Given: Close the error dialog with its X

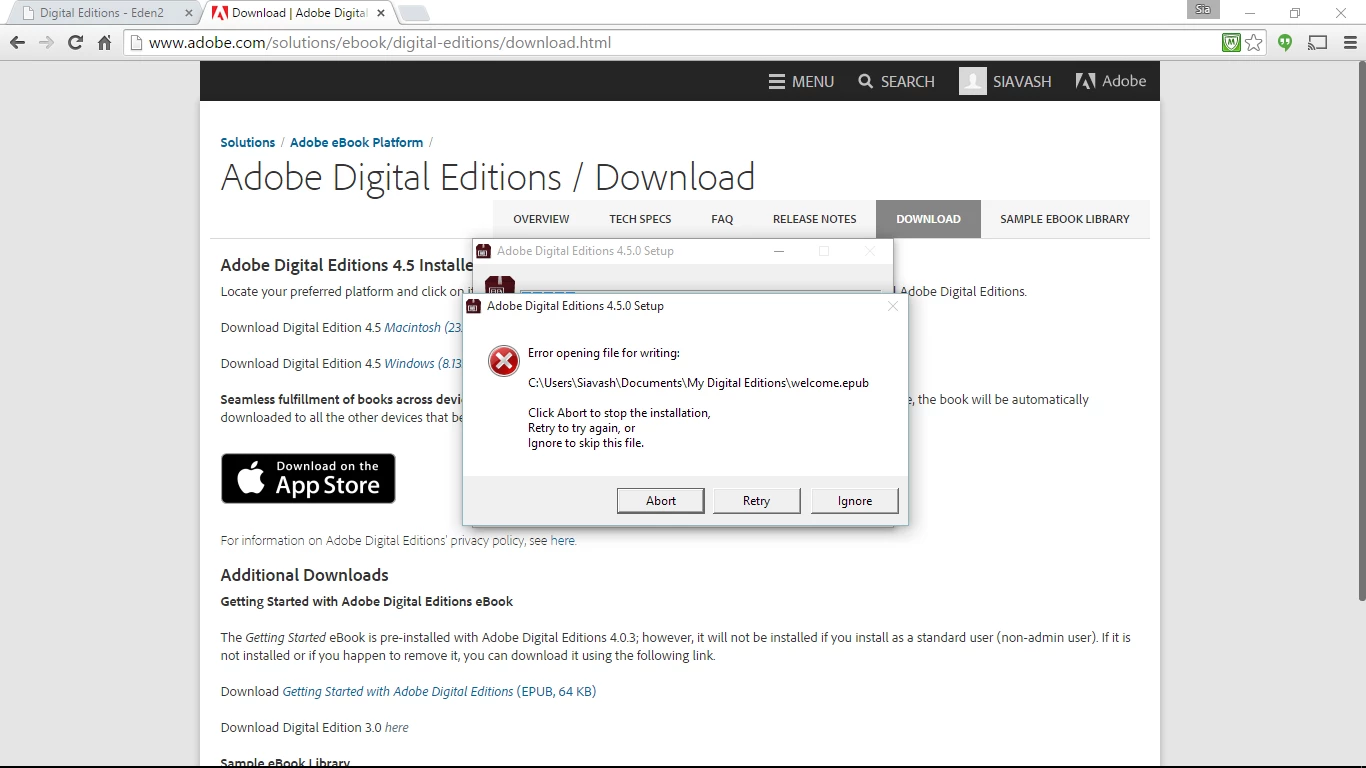Looking at the screenshot, I should point(893,306).
